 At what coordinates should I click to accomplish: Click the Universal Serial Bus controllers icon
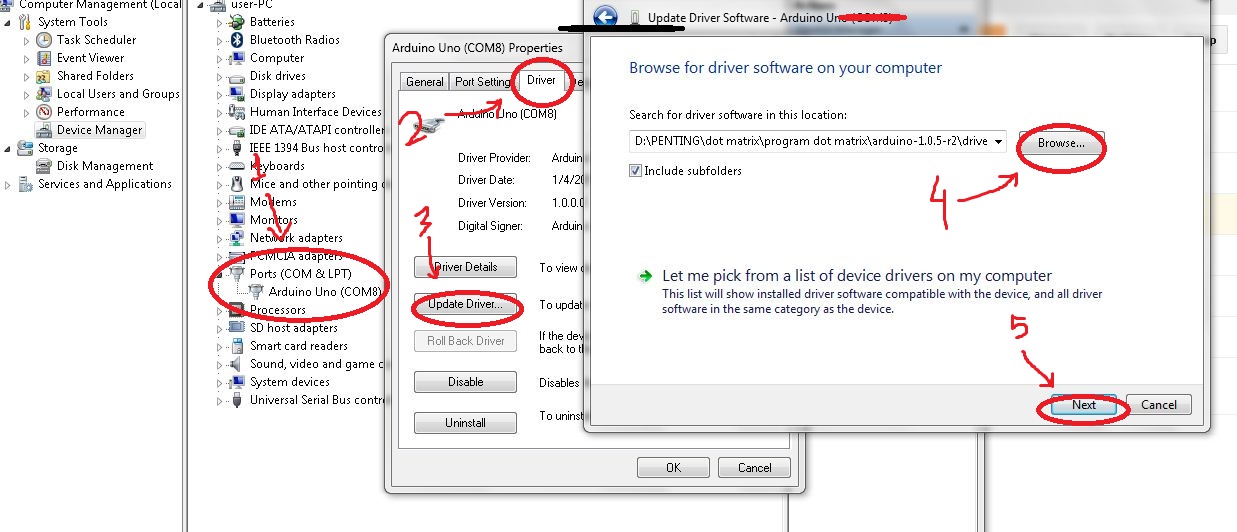(x=237, y=400)
